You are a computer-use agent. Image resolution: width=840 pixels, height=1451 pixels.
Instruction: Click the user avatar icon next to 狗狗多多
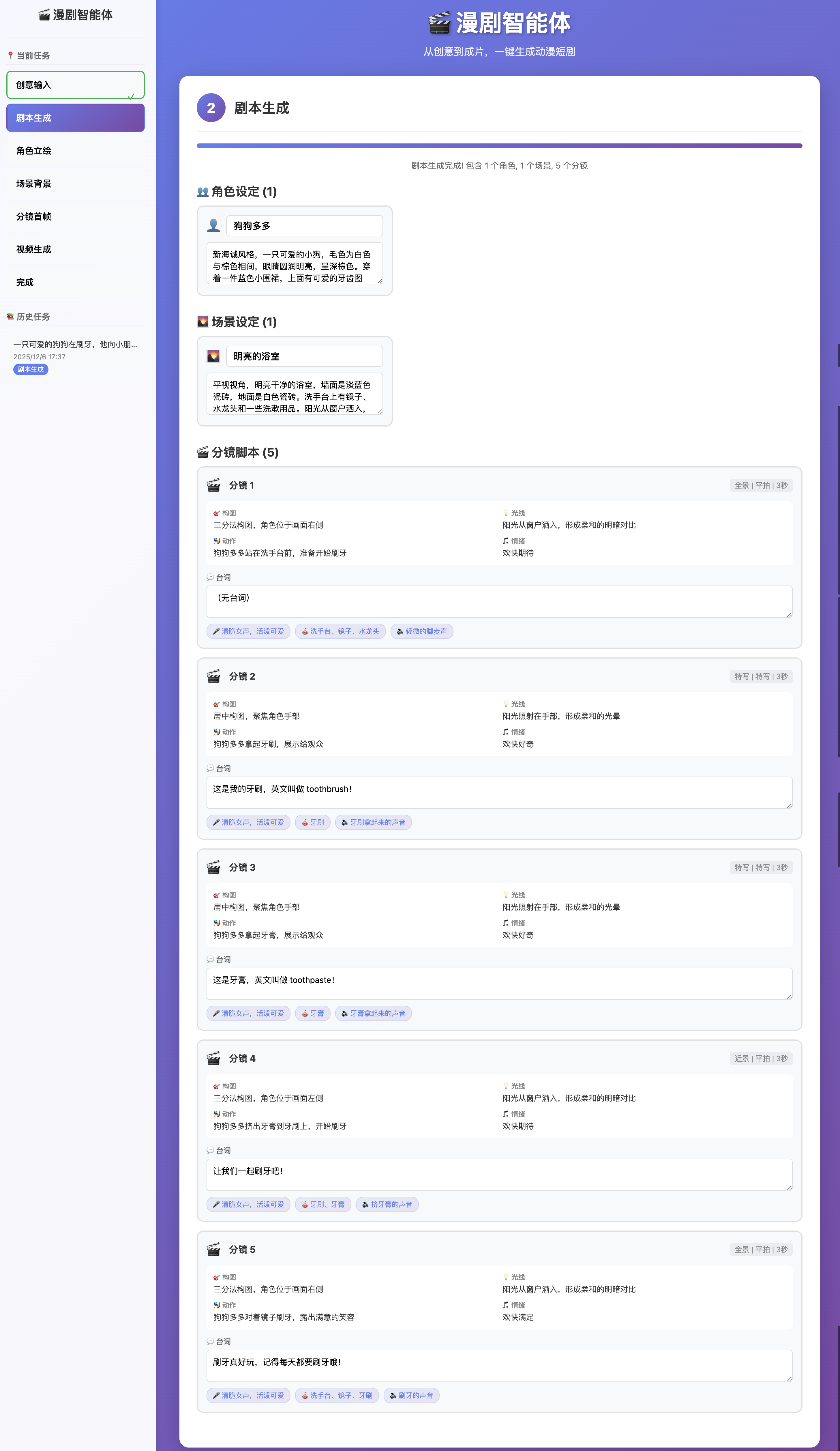click(213, 226)
